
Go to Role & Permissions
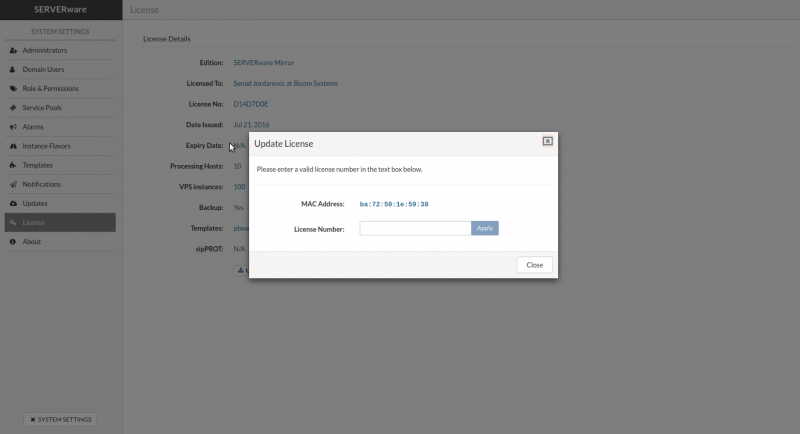[60, 89]
